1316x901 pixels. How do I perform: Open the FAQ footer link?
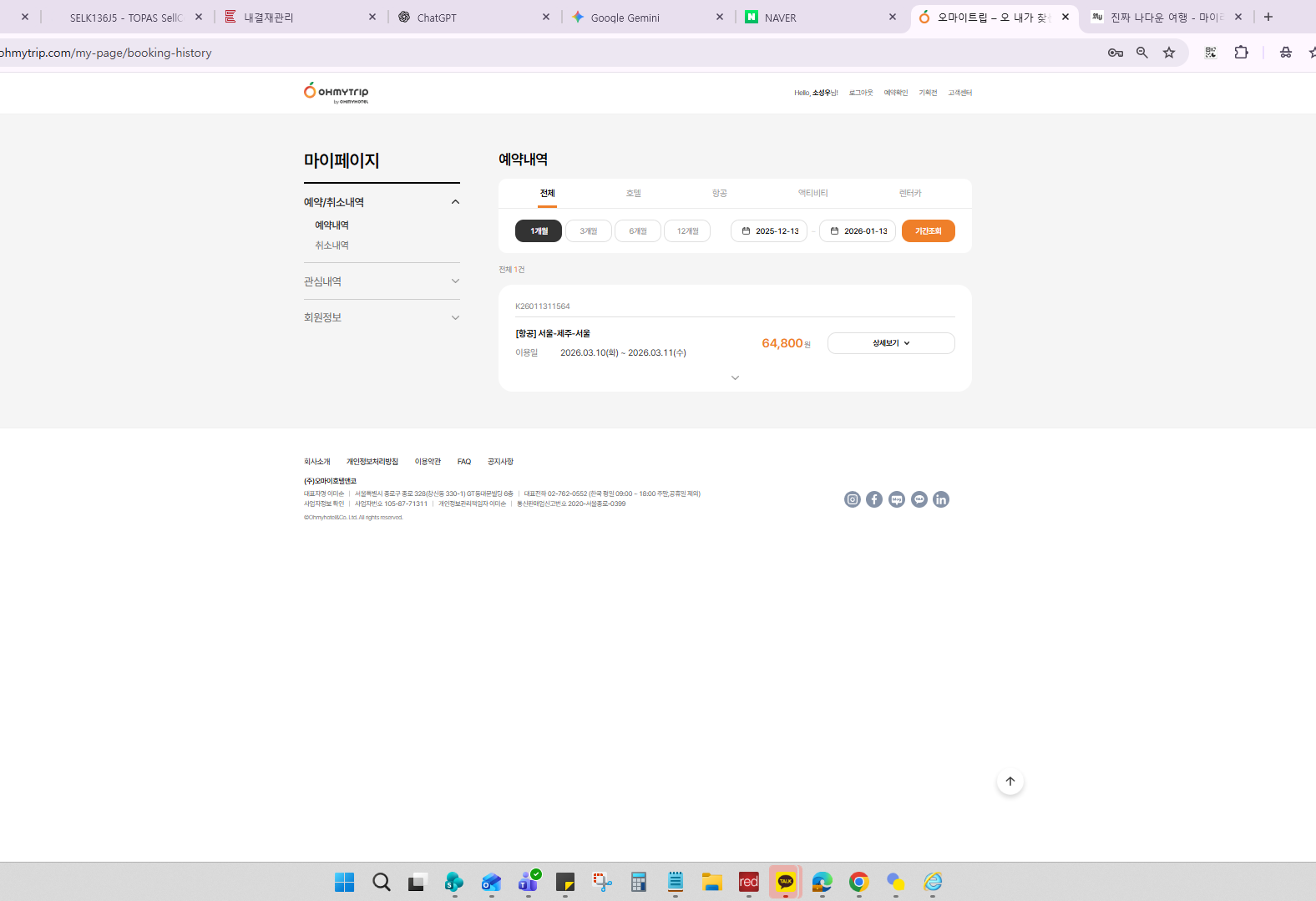pyautogui.click(x=464, y=462)
